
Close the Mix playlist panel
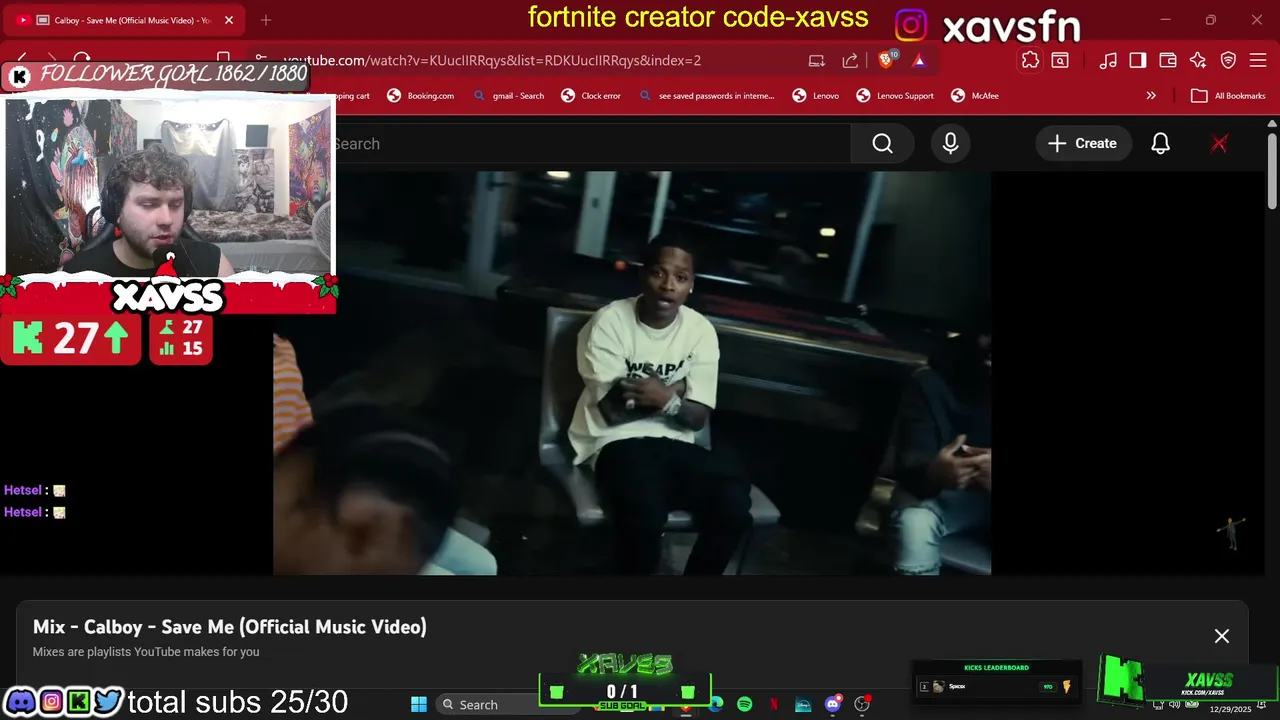pos(1221,636)
